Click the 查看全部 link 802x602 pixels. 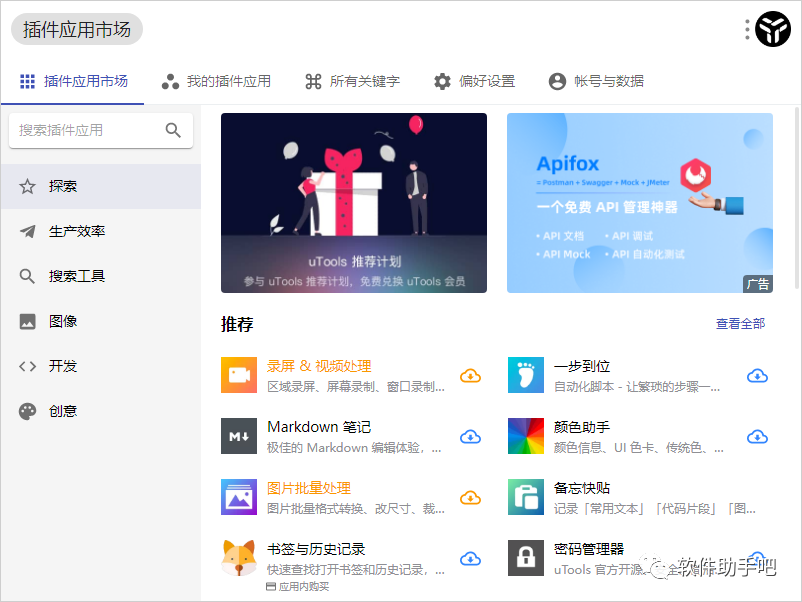tap(740, 324)
